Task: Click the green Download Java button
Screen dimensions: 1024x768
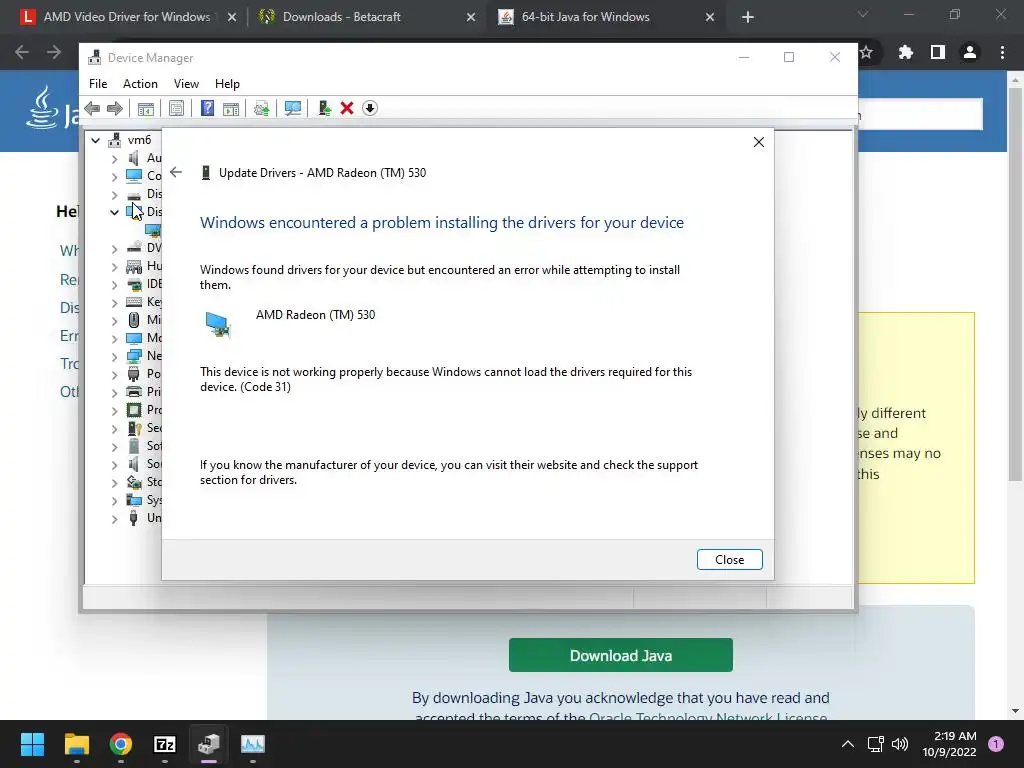Action: click(x=620, y=655)
